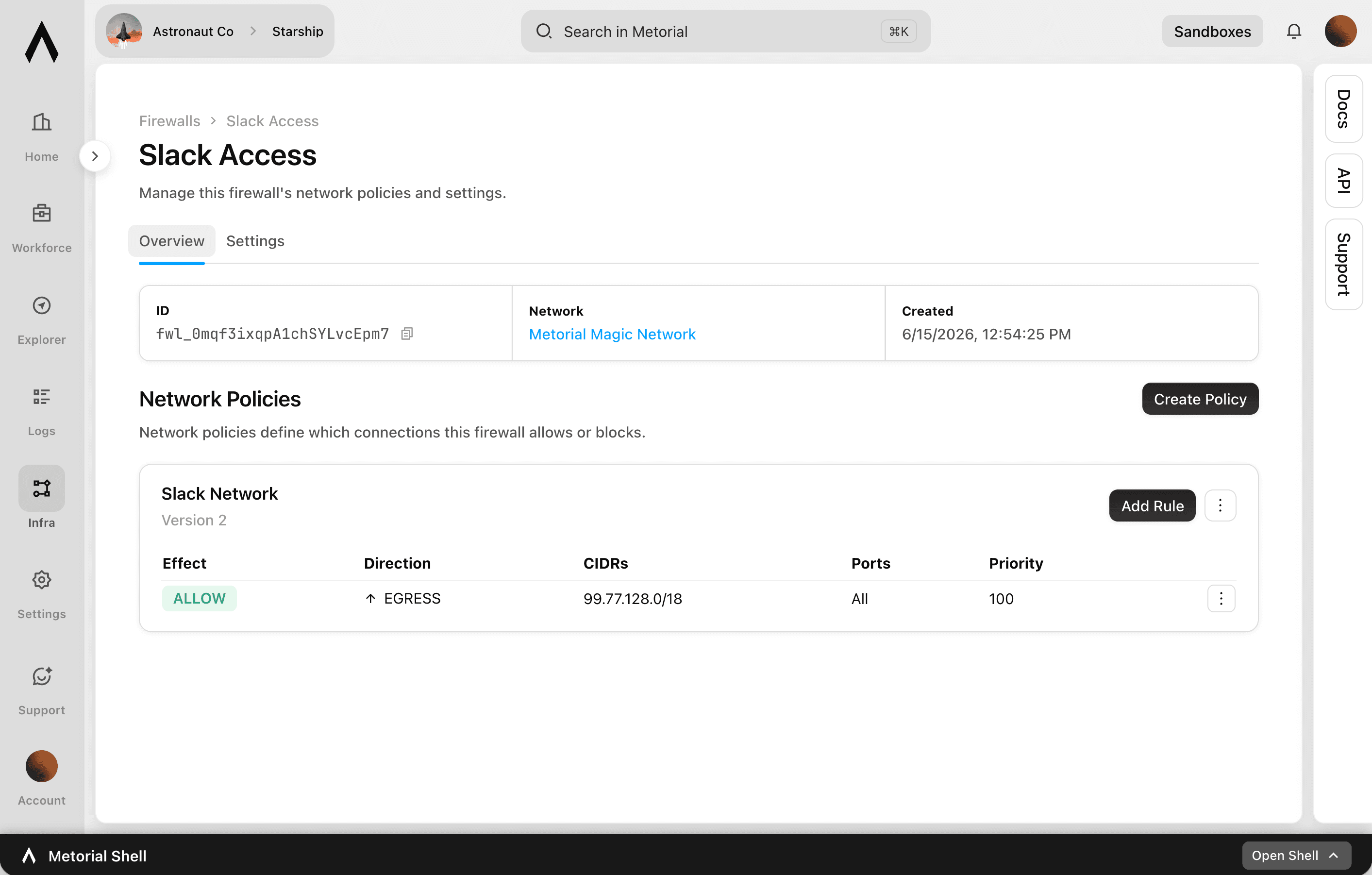Open the Docs side panel tab
Screen dimensions: 1372x875
[1343, 109]
